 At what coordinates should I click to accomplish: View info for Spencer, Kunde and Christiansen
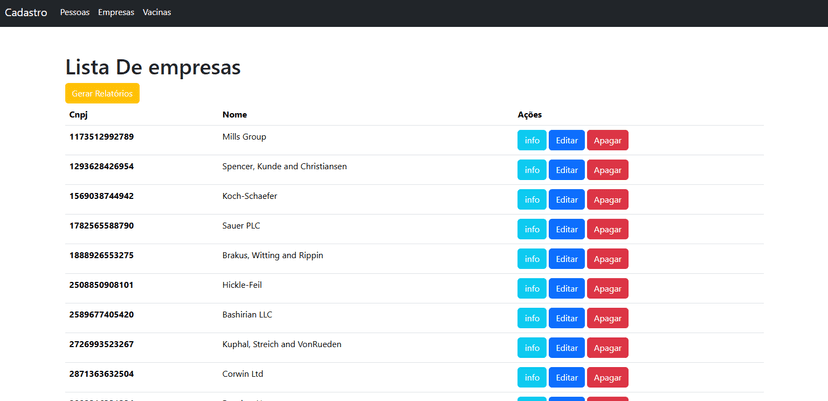coord(532,170)
